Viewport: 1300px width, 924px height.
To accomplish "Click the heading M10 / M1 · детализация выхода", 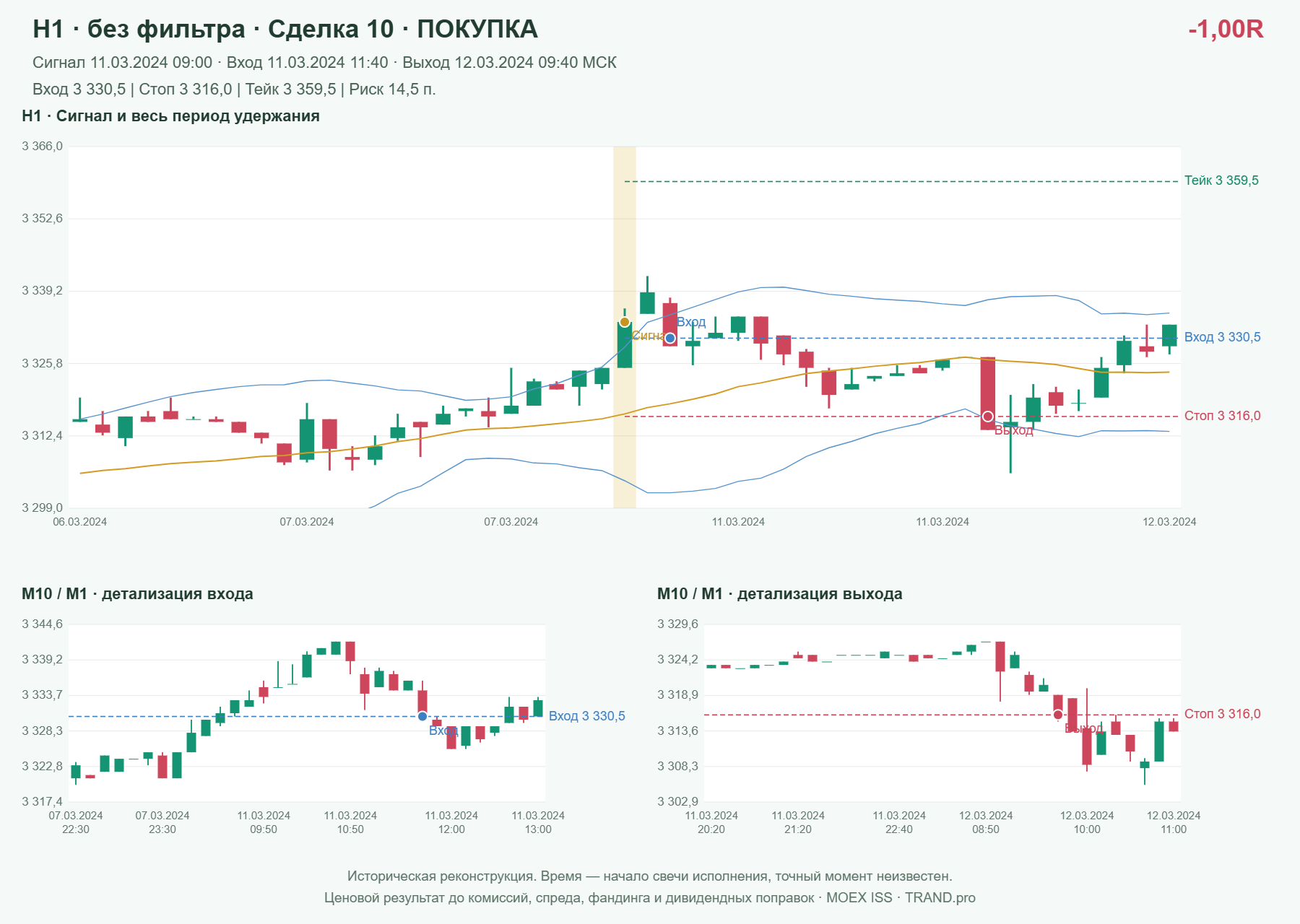I will tap(780, 594).
